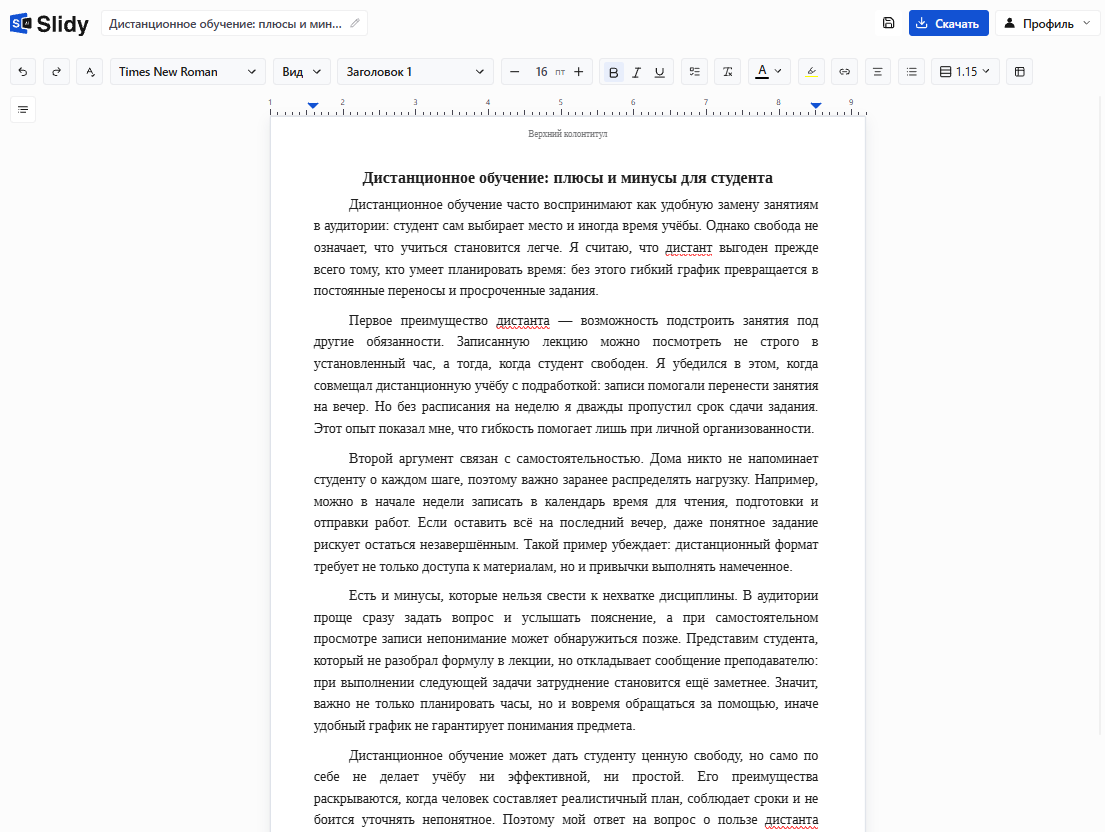Click the words "Второй аргумент" in the text
Image resolution: width=1105 pixels, height=832 pixels.
coord(400,459)
